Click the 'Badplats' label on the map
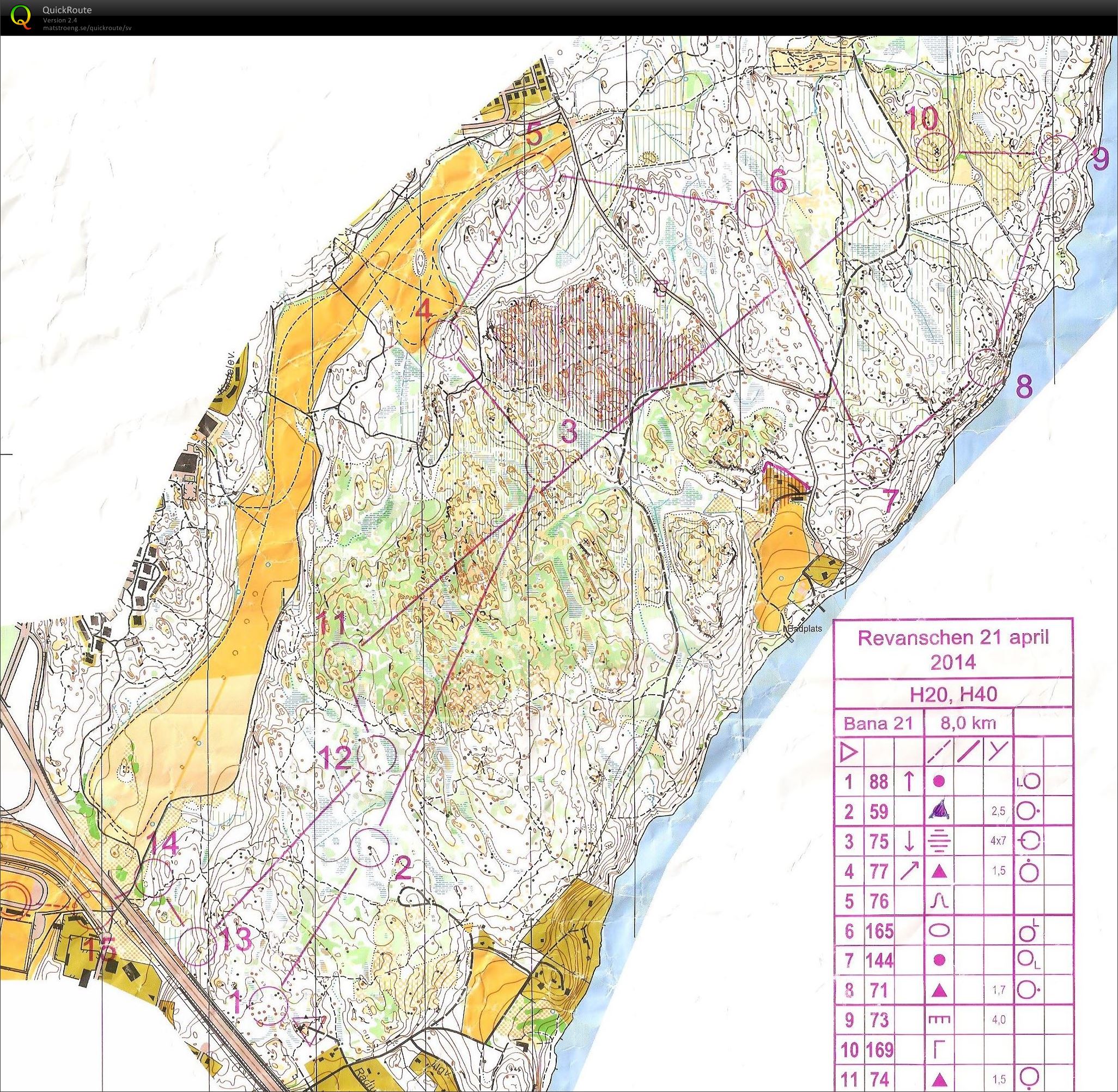The height and width of the screenshot is (1092, 1118). click(804, 629)
